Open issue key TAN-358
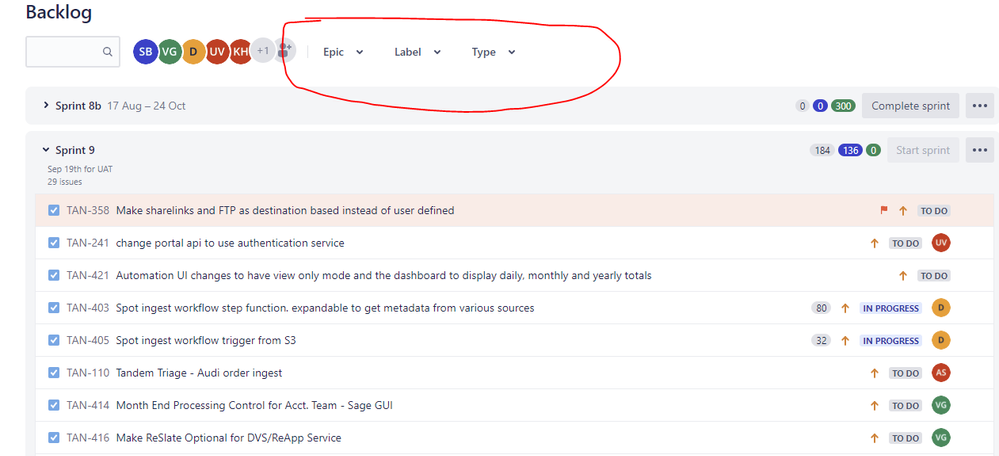This screenshot has width=999, height=456. tap(88, 210)
